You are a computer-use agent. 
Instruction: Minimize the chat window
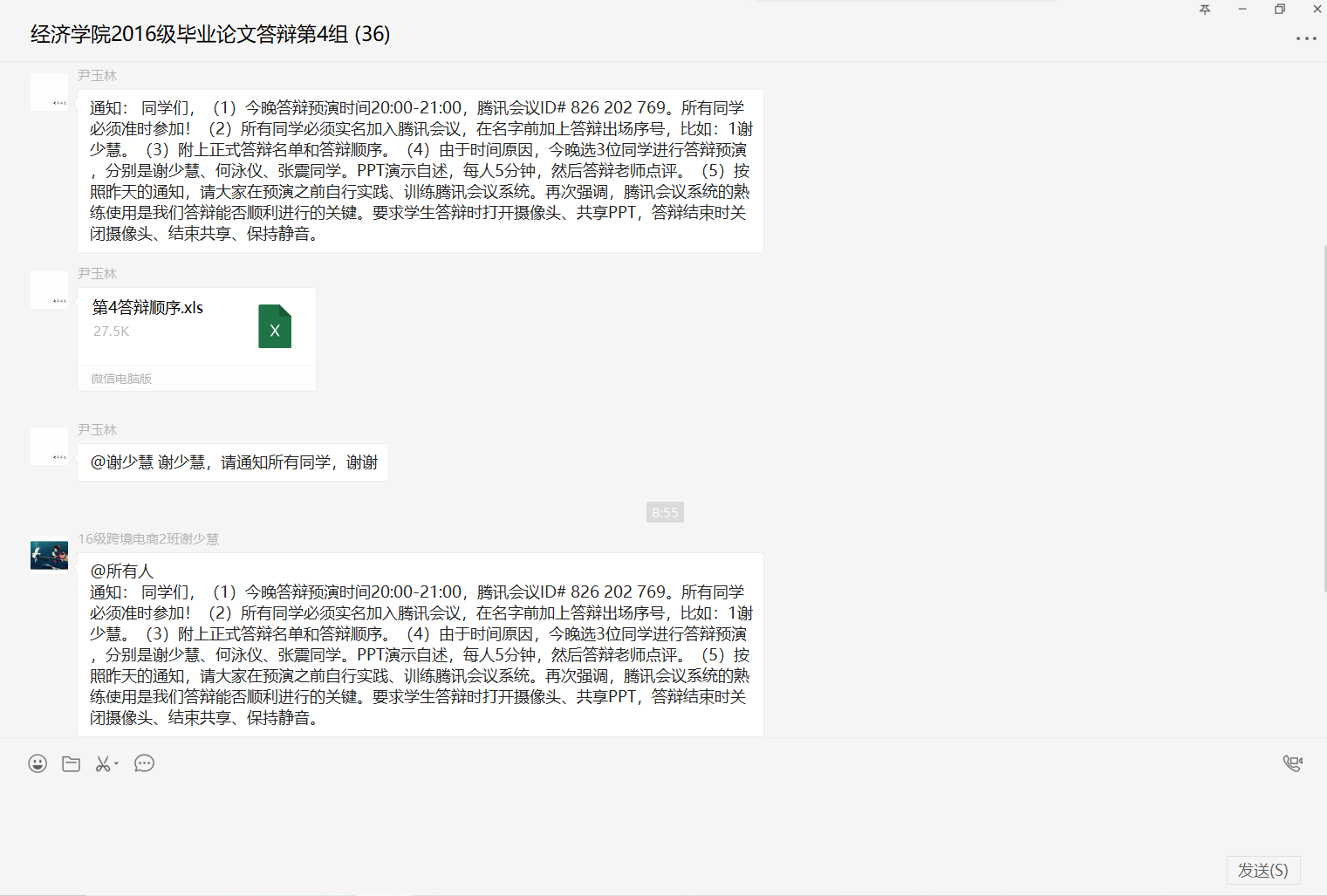(1242, 10)
